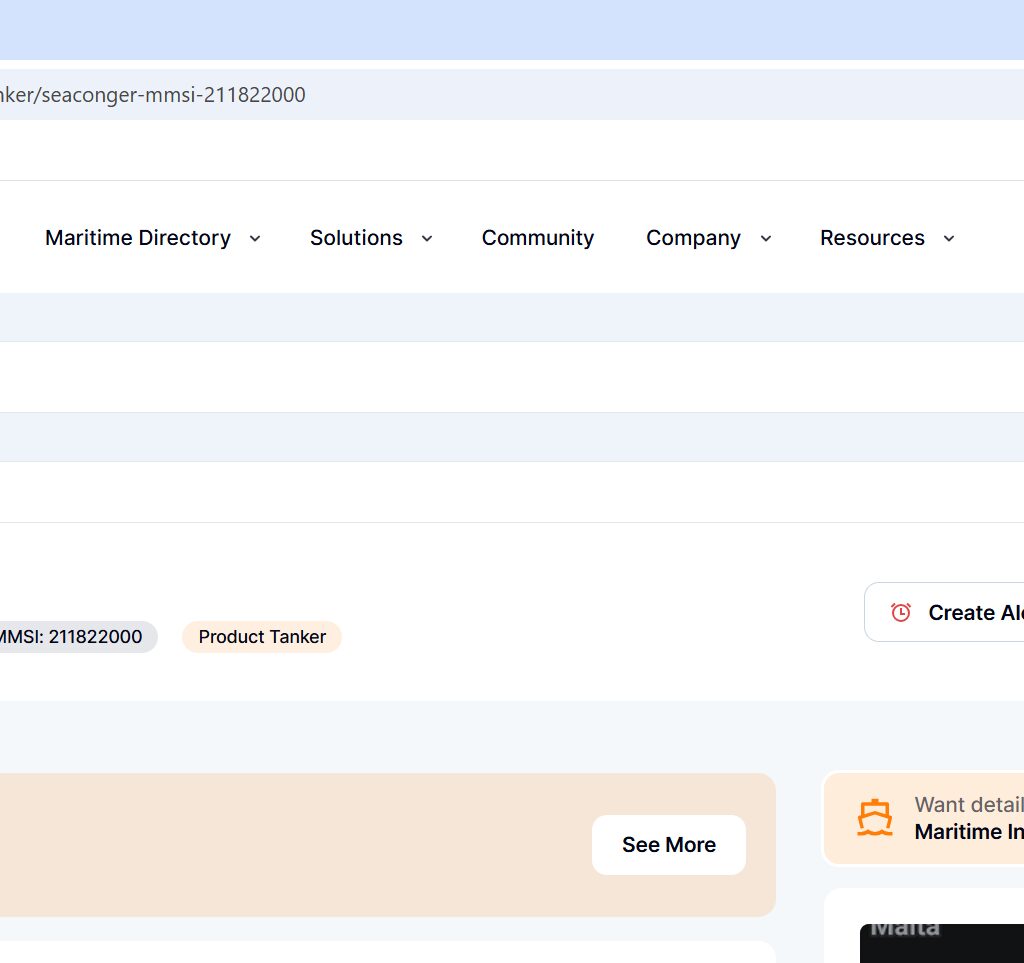The width and height of the screenshot is (1024, 963).
Task: Click the Solutions menu label
Action: pyautogui.click(x=356, y=238)
